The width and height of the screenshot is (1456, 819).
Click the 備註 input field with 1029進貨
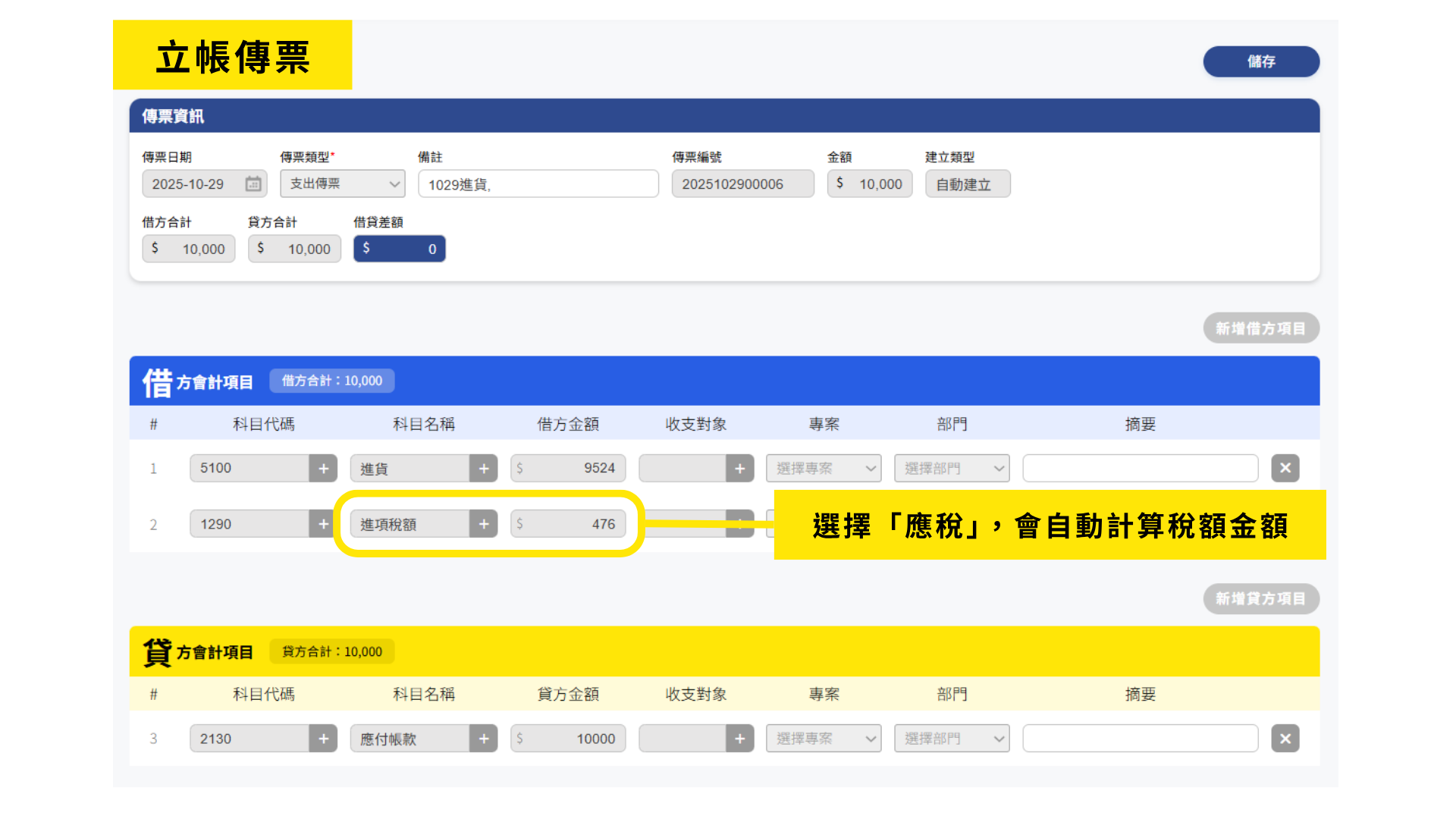coord(538,184)
